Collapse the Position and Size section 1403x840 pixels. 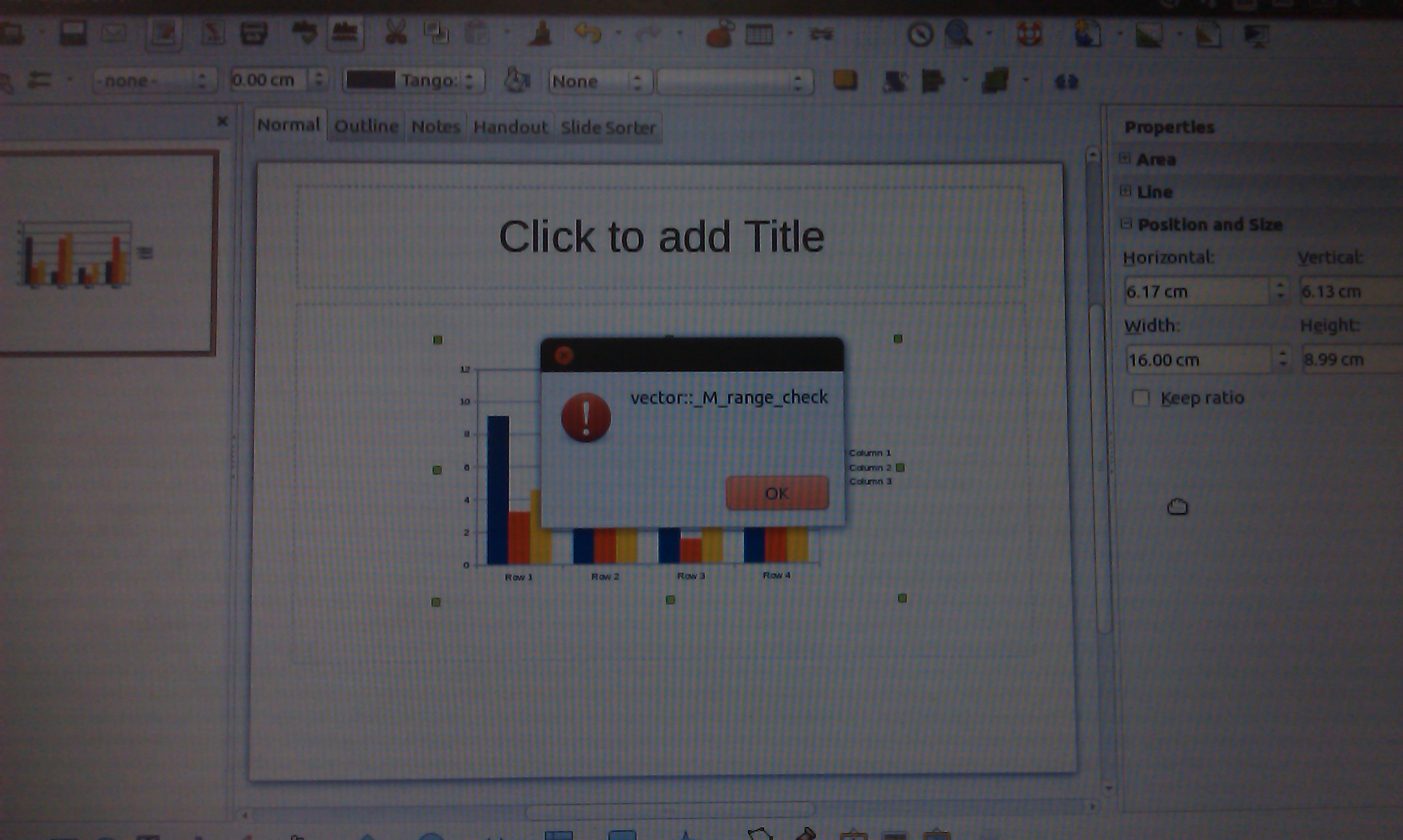[x=1126, y=224]
